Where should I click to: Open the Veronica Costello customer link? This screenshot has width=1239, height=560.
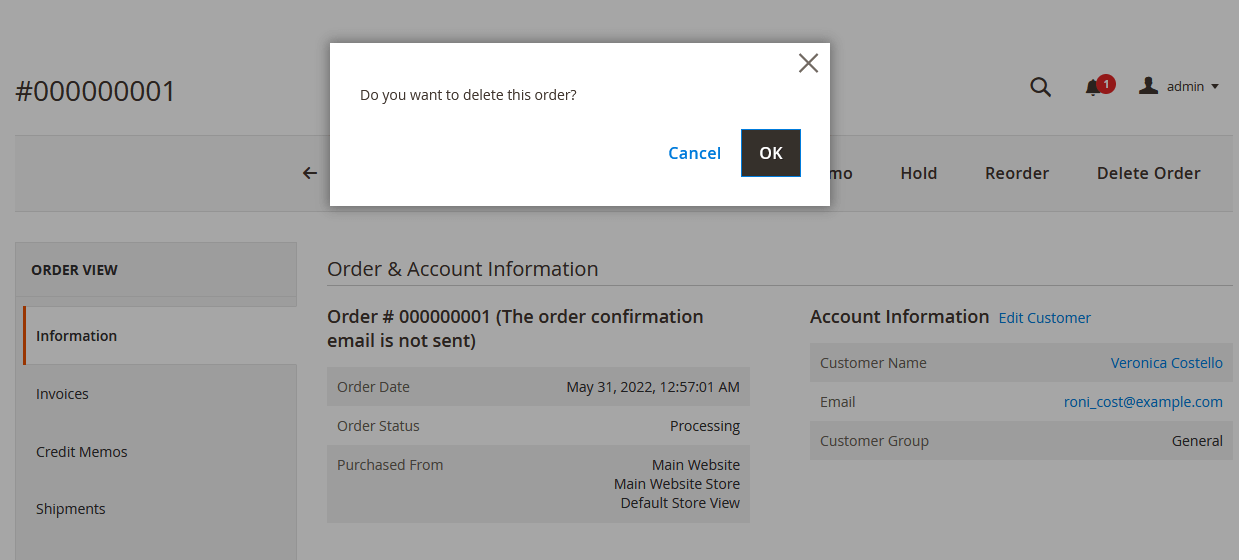pos(1166,363)
